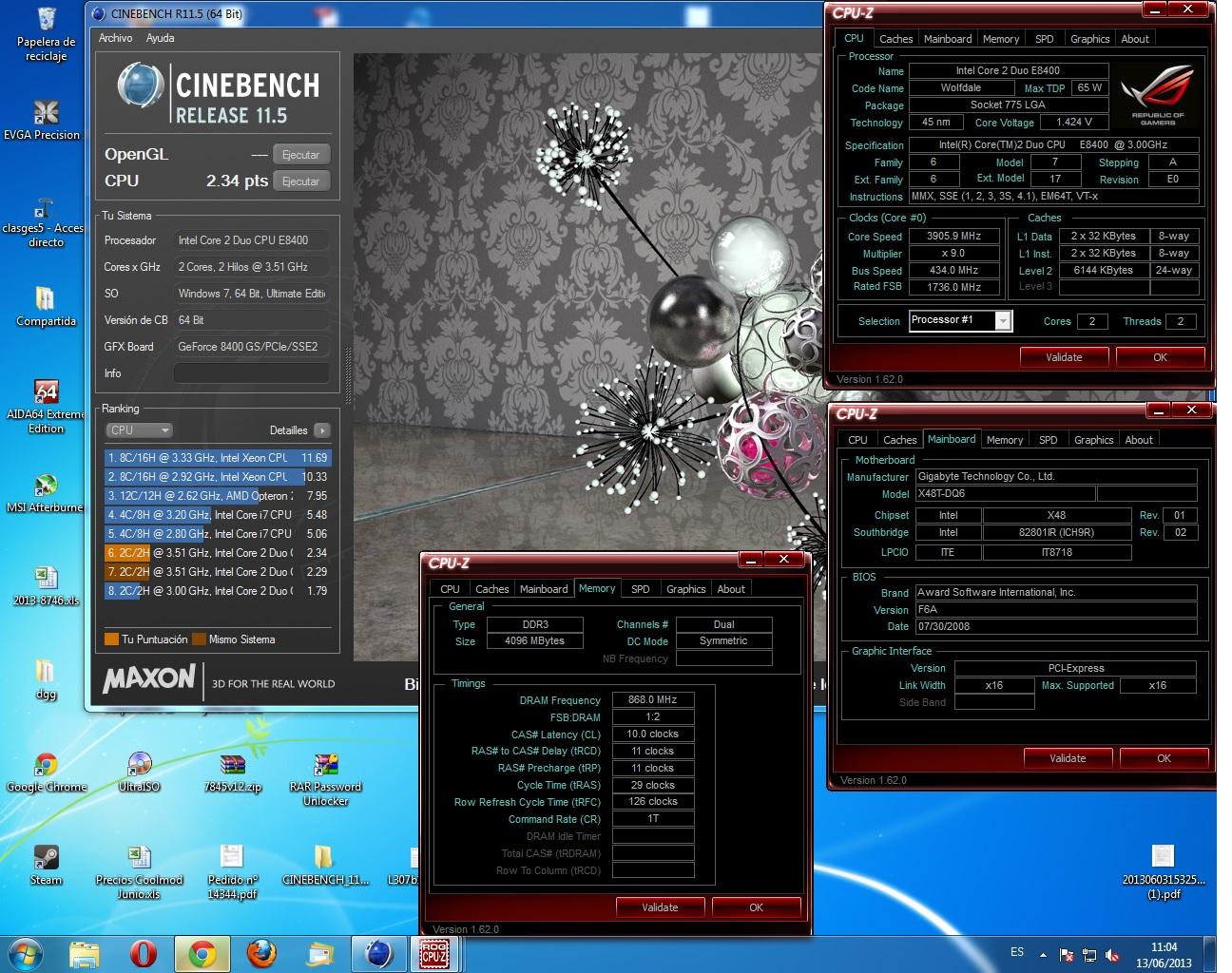Screen dimensions: 1232x973
Task: Select ranking row 8 at 3.00 GHz
Action: pyautogui.click(x=218, y=591)
